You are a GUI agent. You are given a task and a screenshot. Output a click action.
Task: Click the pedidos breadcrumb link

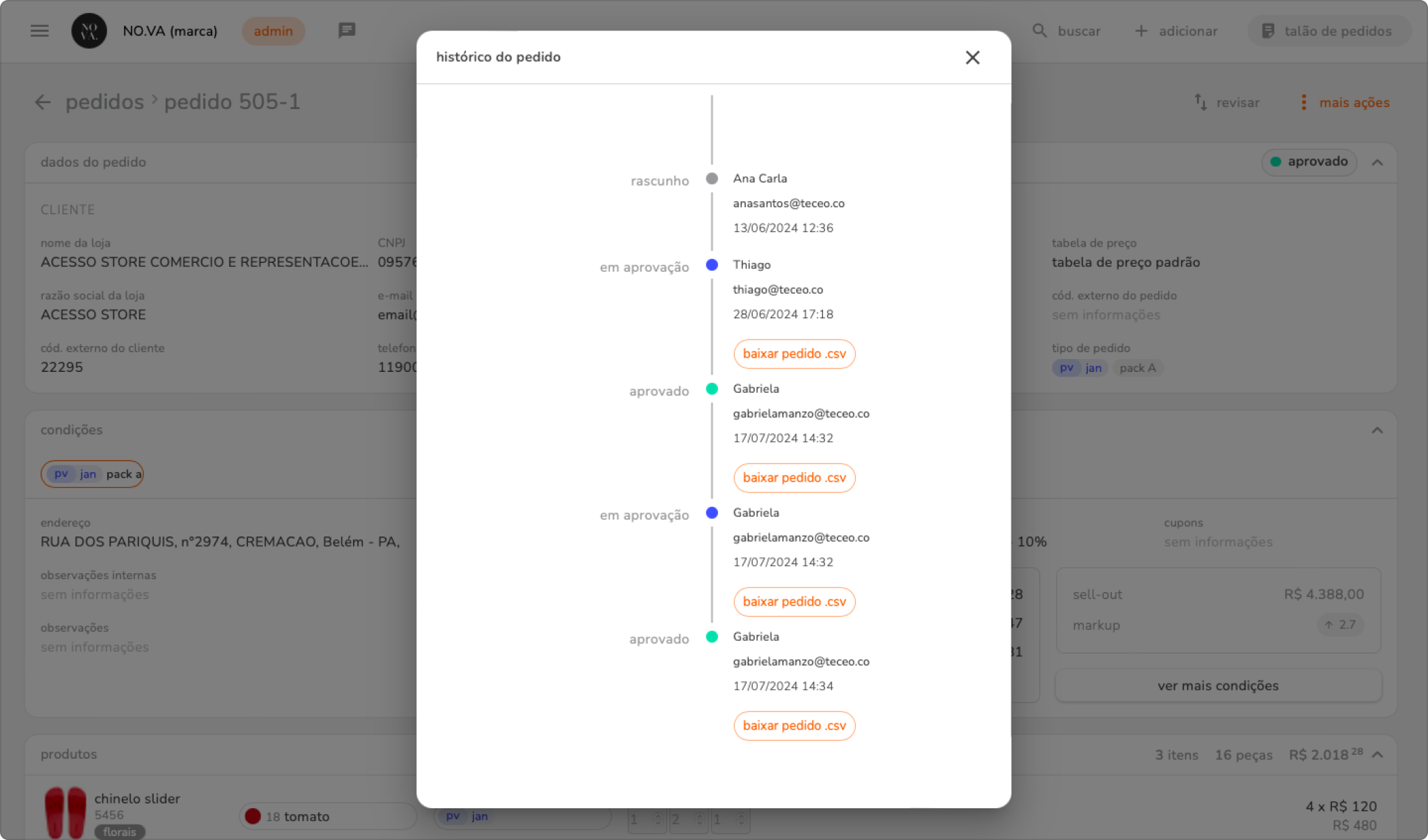[105, 102]
